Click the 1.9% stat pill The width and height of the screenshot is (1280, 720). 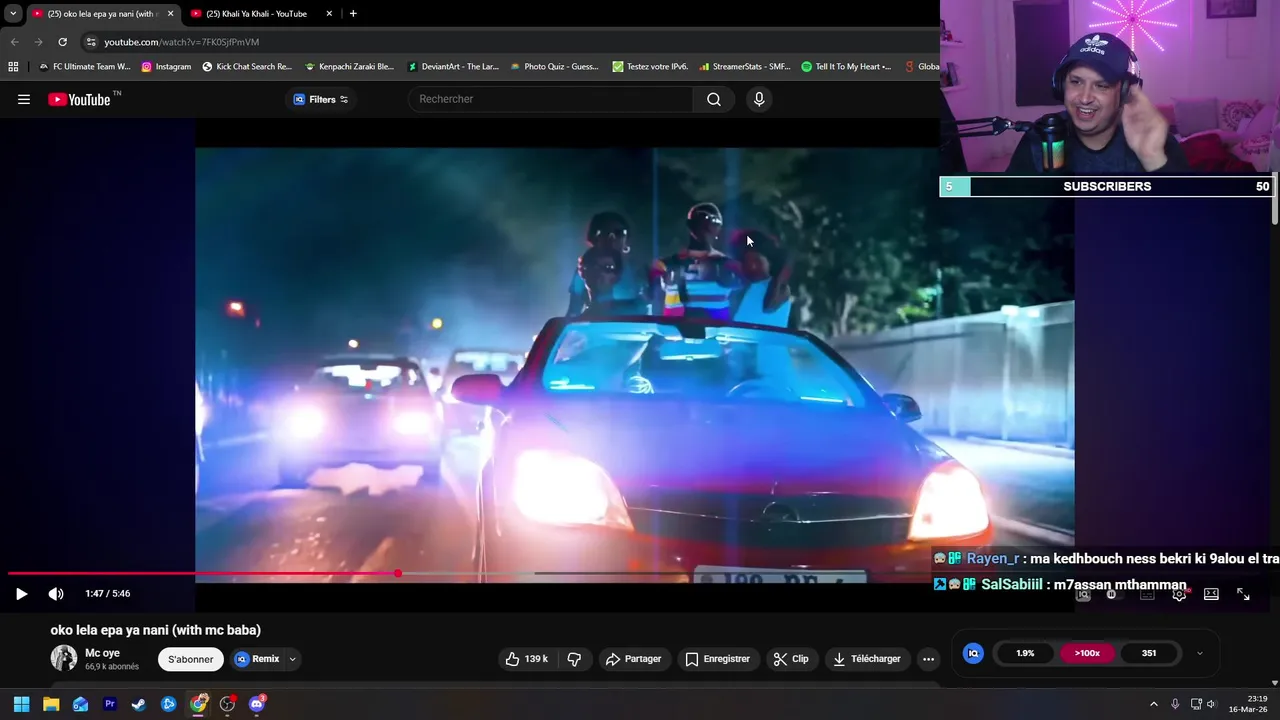click(1025, 653)
